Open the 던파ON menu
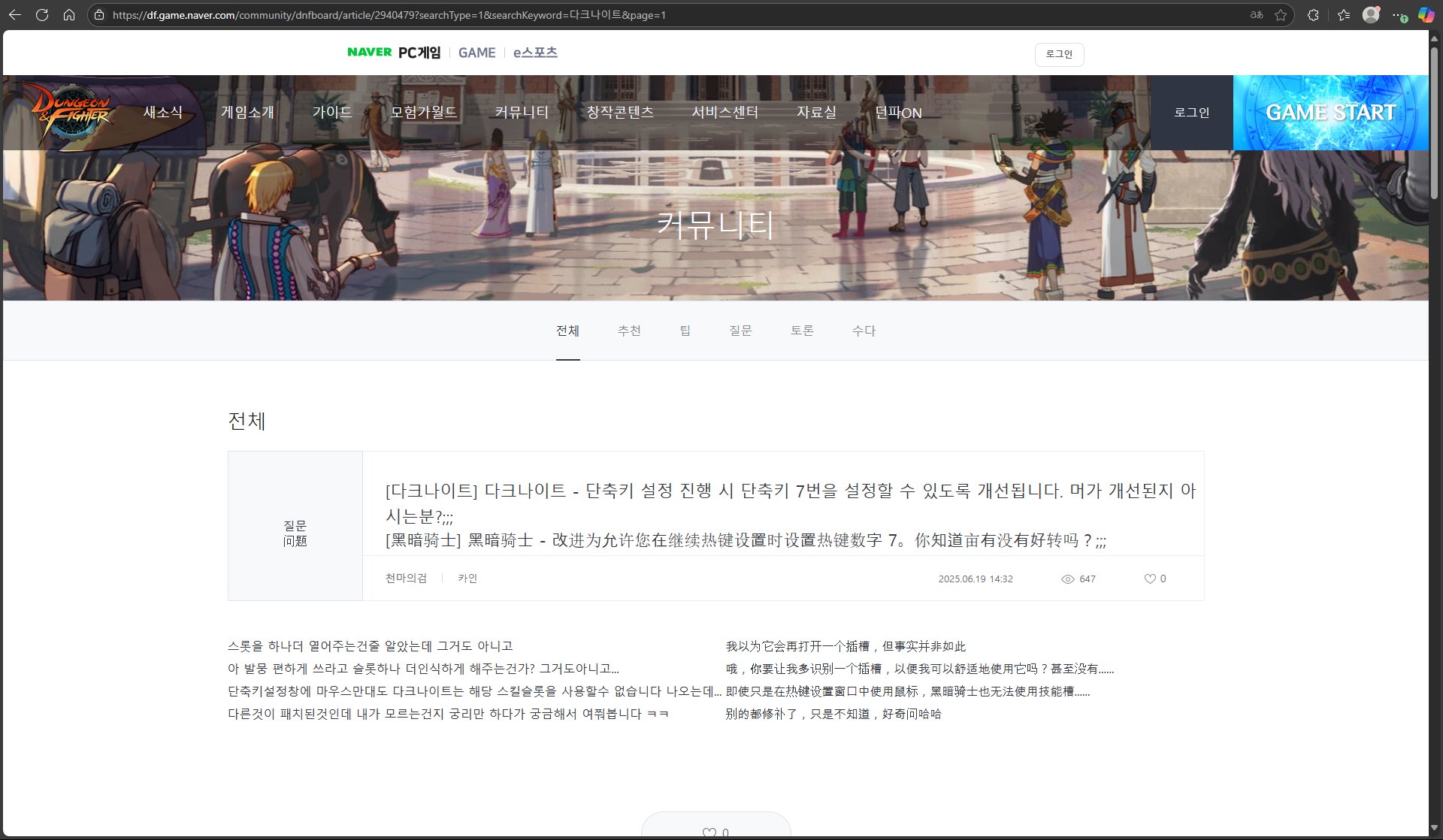The width and height of the screenshot is (1443, 840). 898,113
